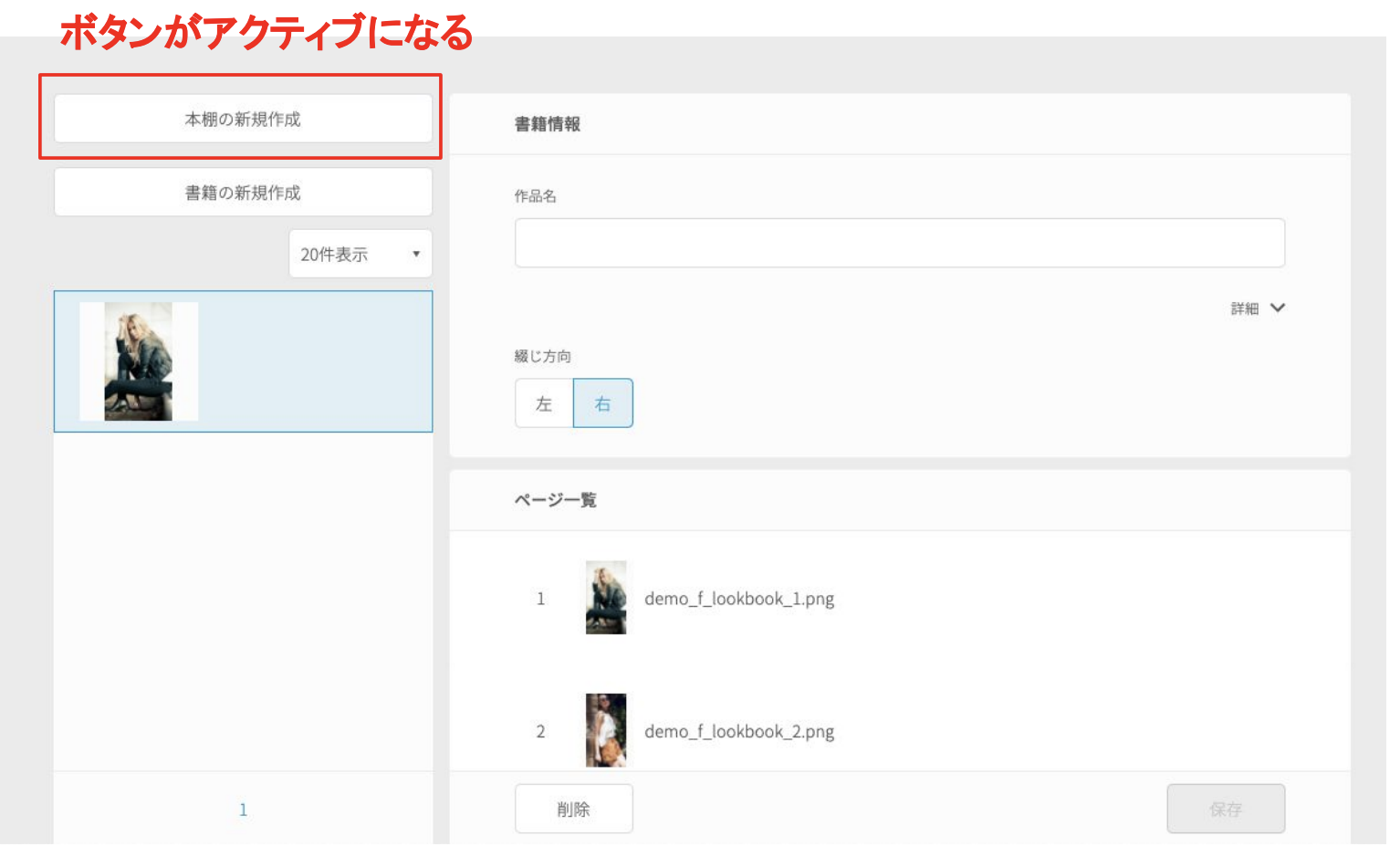The height and width of the screenshot is (857, 1400).
Task: Click the 書籍情報 heading
Action: point(548,124)
